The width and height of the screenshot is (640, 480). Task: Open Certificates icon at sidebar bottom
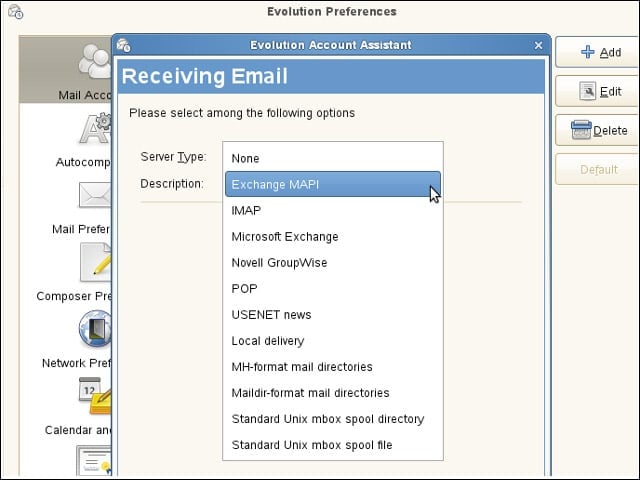94,460
